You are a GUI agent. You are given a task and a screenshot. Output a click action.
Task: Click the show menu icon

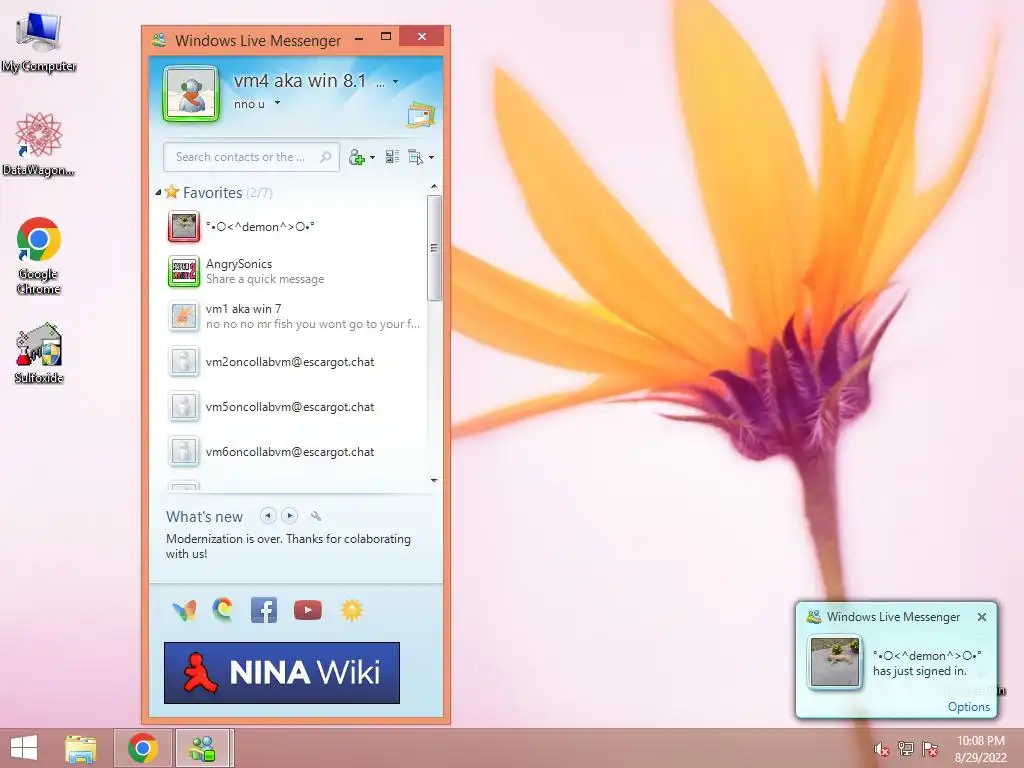[x=415, y=157]
